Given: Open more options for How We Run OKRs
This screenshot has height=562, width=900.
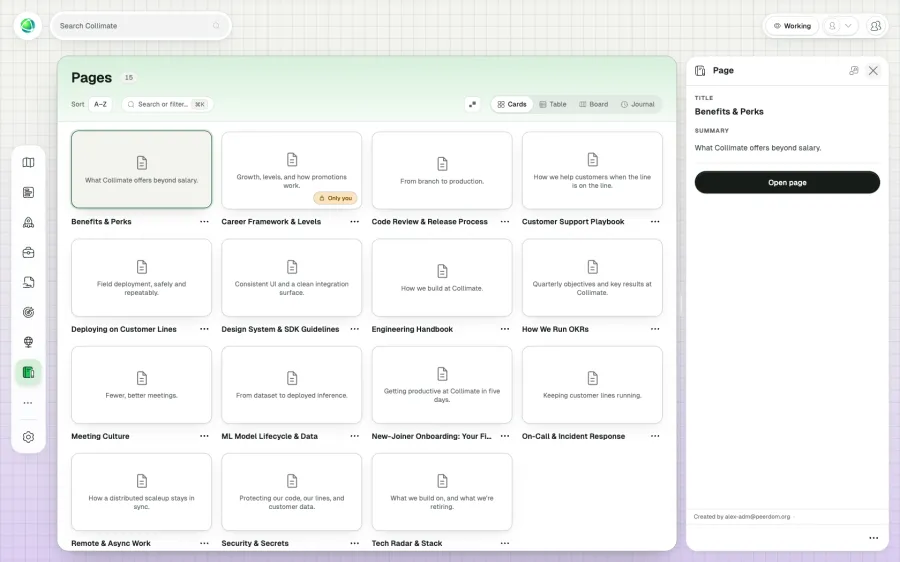Looking at the screenshot, I should point(655,329).
